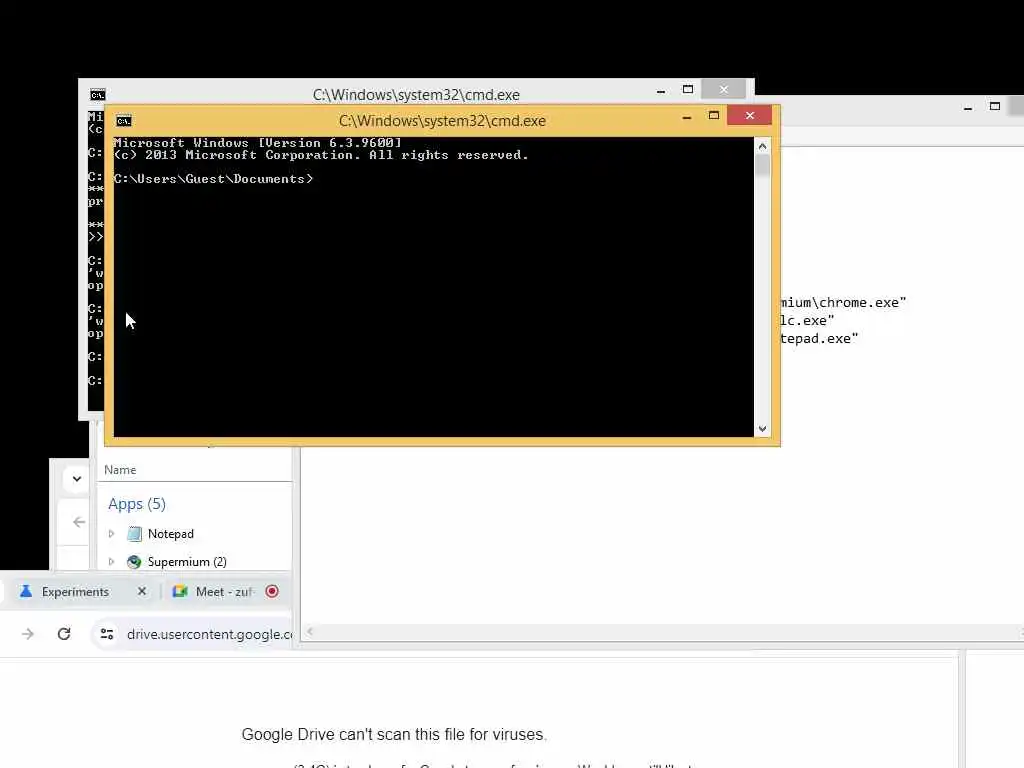Select the Notepad list entry
Image resolution: width=1024 pixels, height=768 pixels.
tap(170, 534)
